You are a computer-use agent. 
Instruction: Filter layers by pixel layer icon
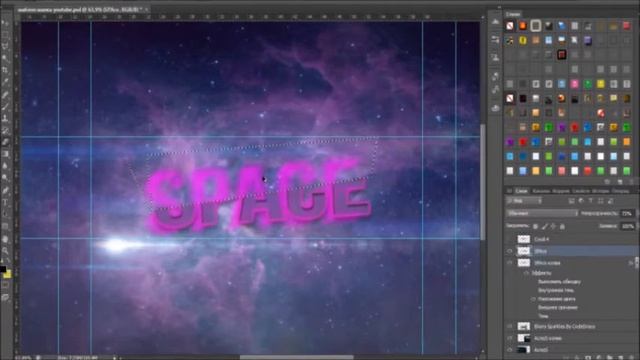tap(571, 201)
